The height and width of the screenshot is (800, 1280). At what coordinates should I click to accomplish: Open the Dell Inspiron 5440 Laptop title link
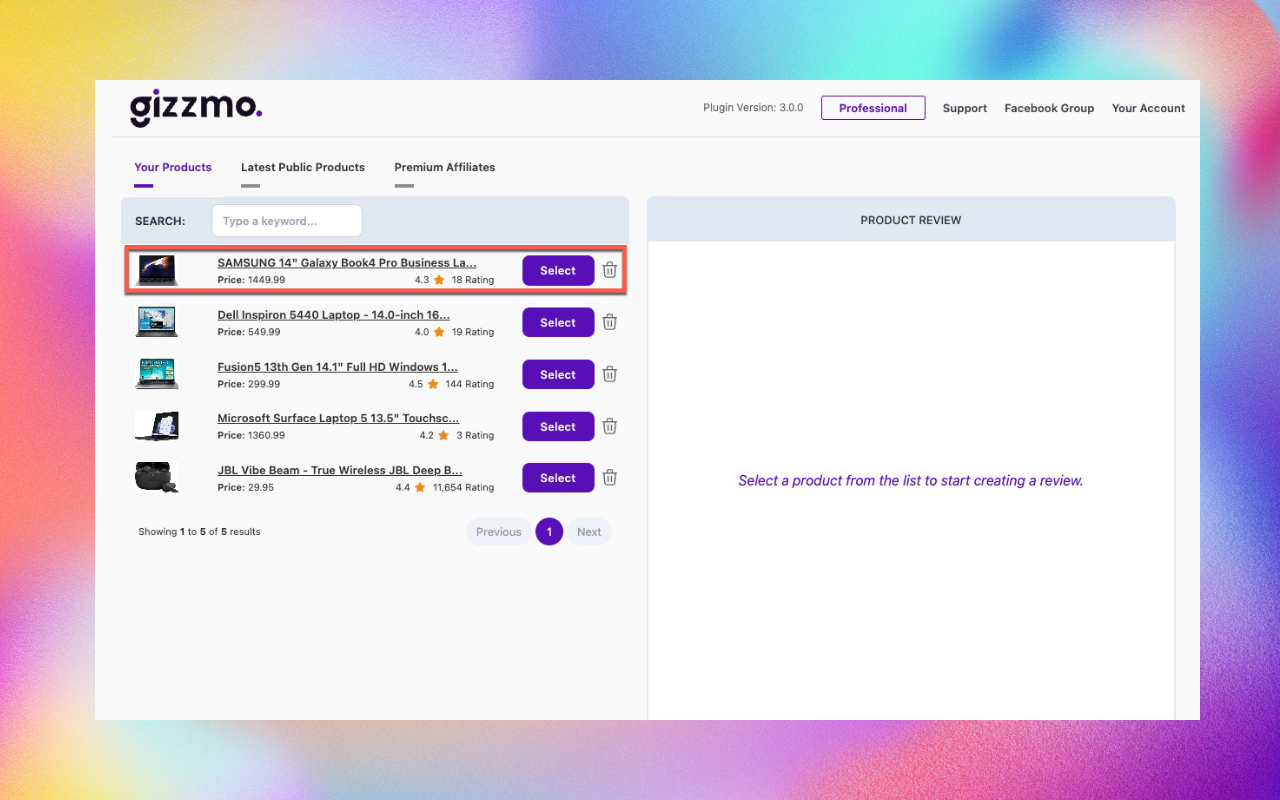click(x=334, y=315)
